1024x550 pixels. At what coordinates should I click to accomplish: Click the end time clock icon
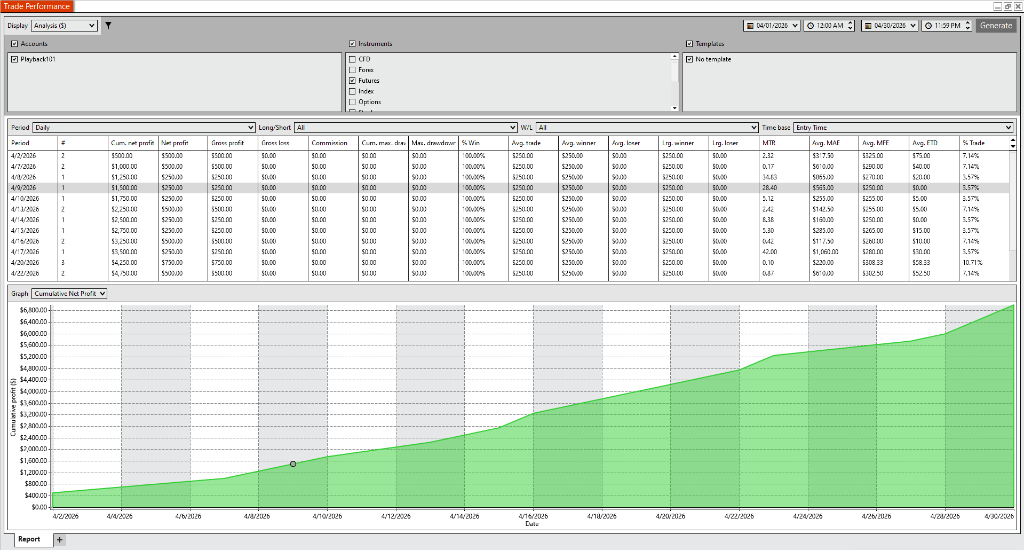(928, 26)
